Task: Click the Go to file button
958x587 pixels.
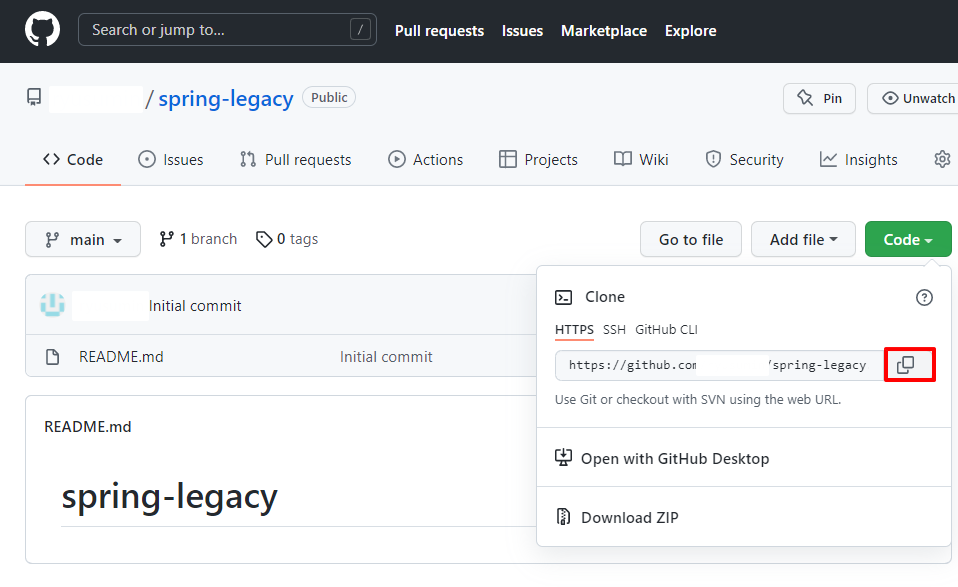Action: click(x=691, y=239)
